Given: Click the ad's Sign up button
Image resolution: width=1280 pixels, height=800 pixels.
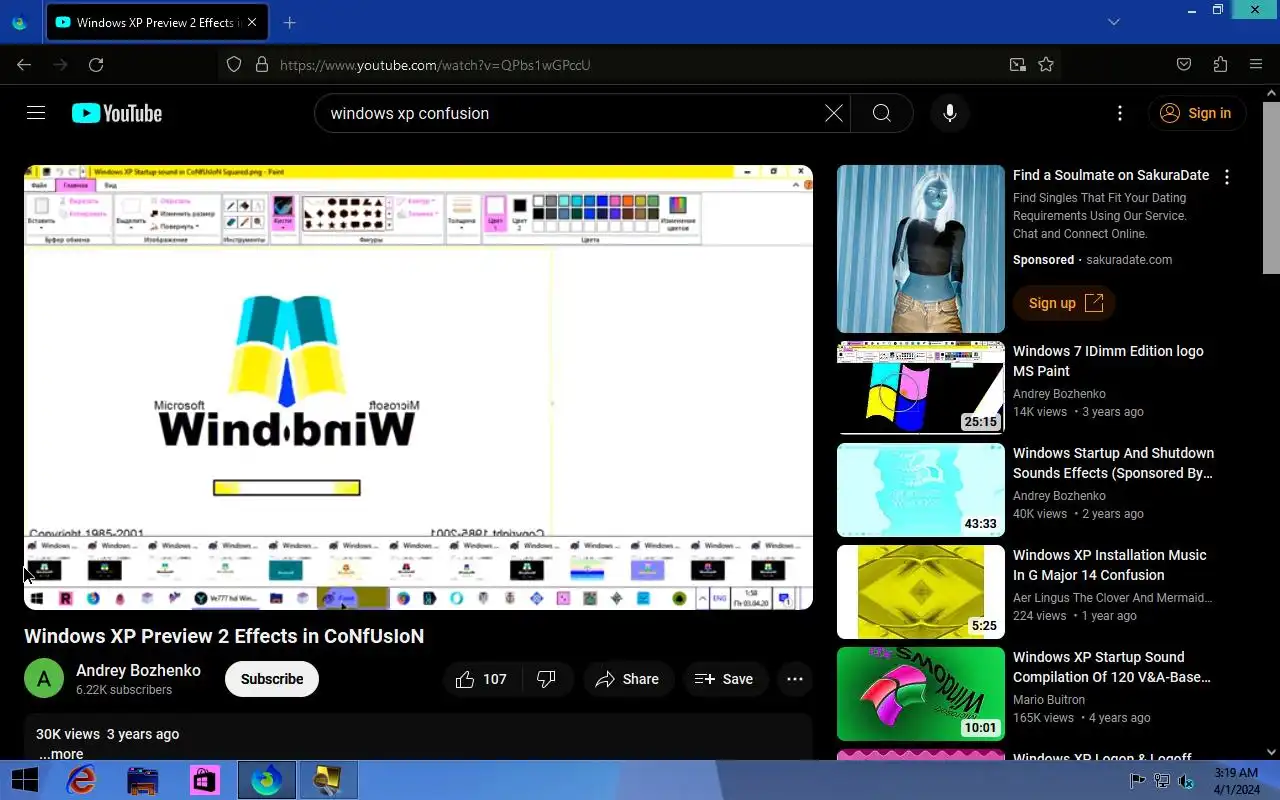Looking at the screenshot, I should [1065, 303].
